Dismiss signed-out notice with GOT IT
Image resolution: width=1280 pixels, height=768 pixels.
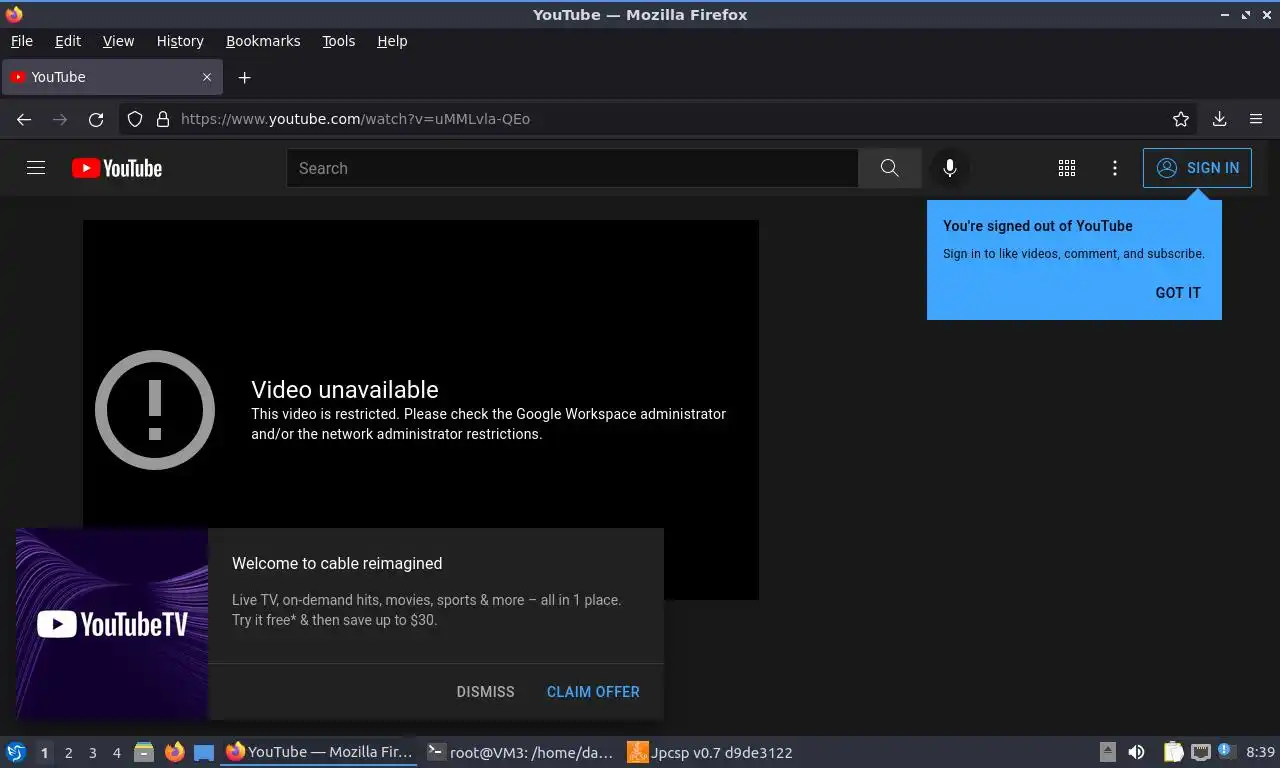point(1178,293)
